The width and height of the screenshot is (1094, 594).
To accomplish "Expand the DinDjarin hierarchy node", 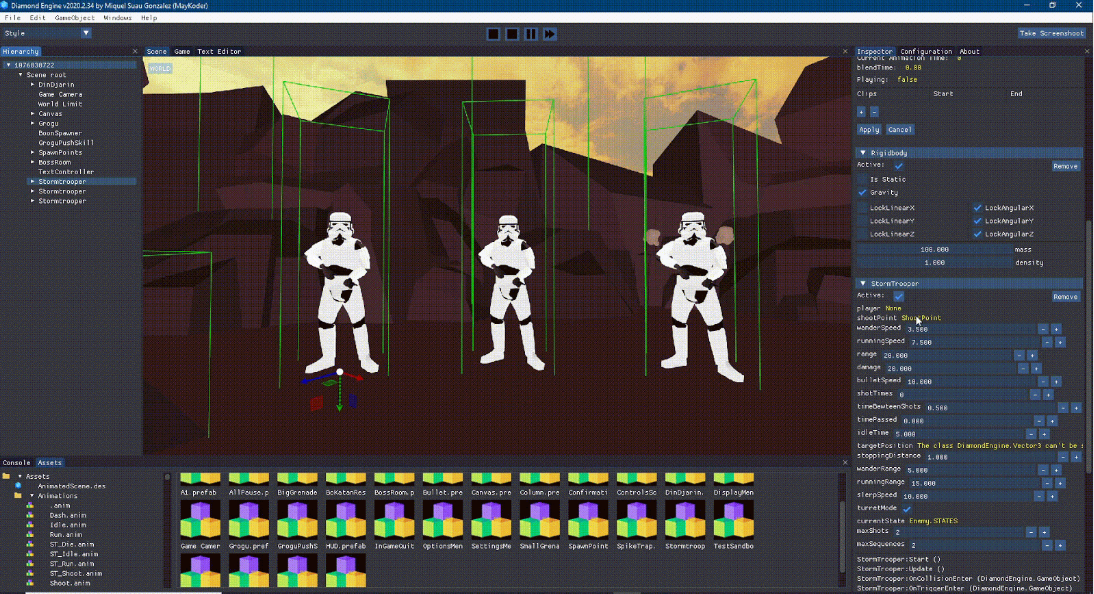I will (x=33, y=84).
